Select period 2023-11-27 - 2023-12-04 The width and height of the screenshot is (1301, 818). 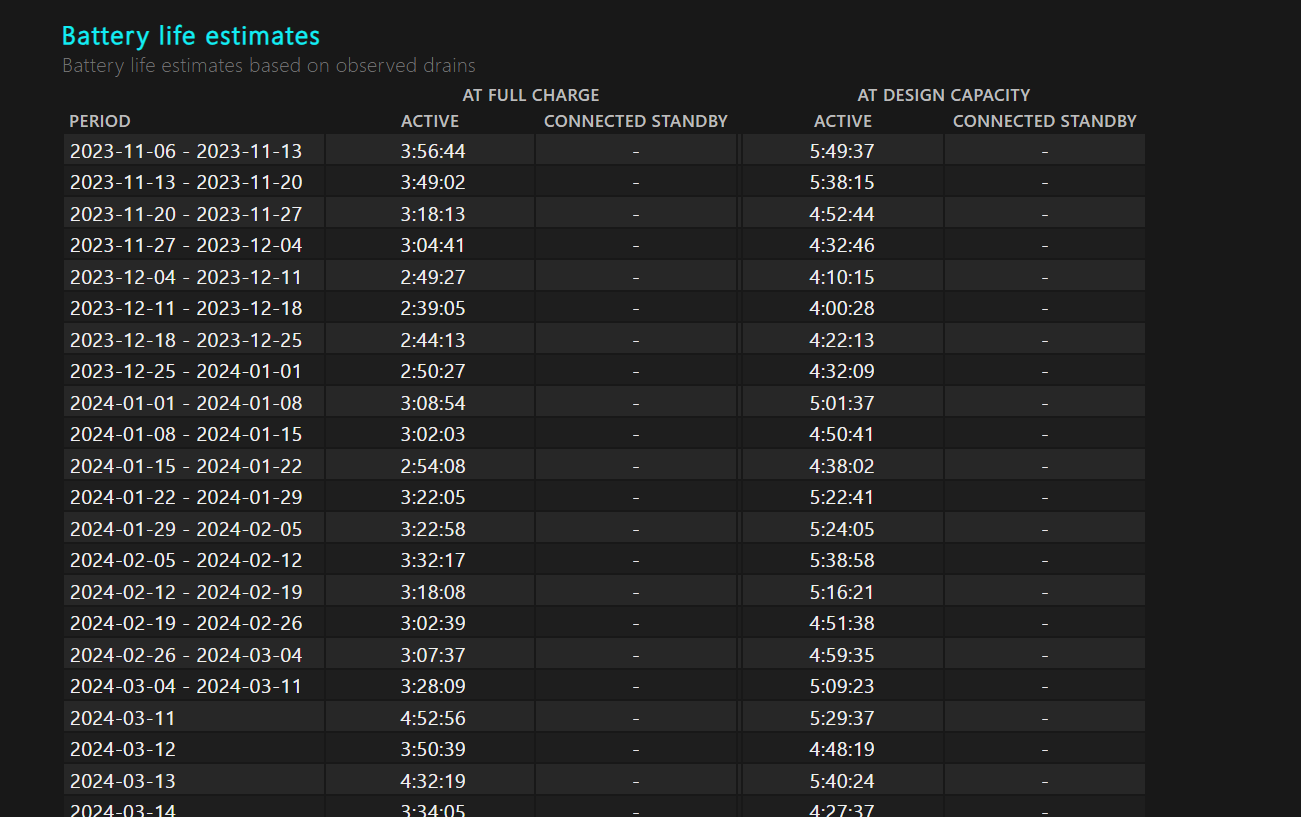pos(186,245)
